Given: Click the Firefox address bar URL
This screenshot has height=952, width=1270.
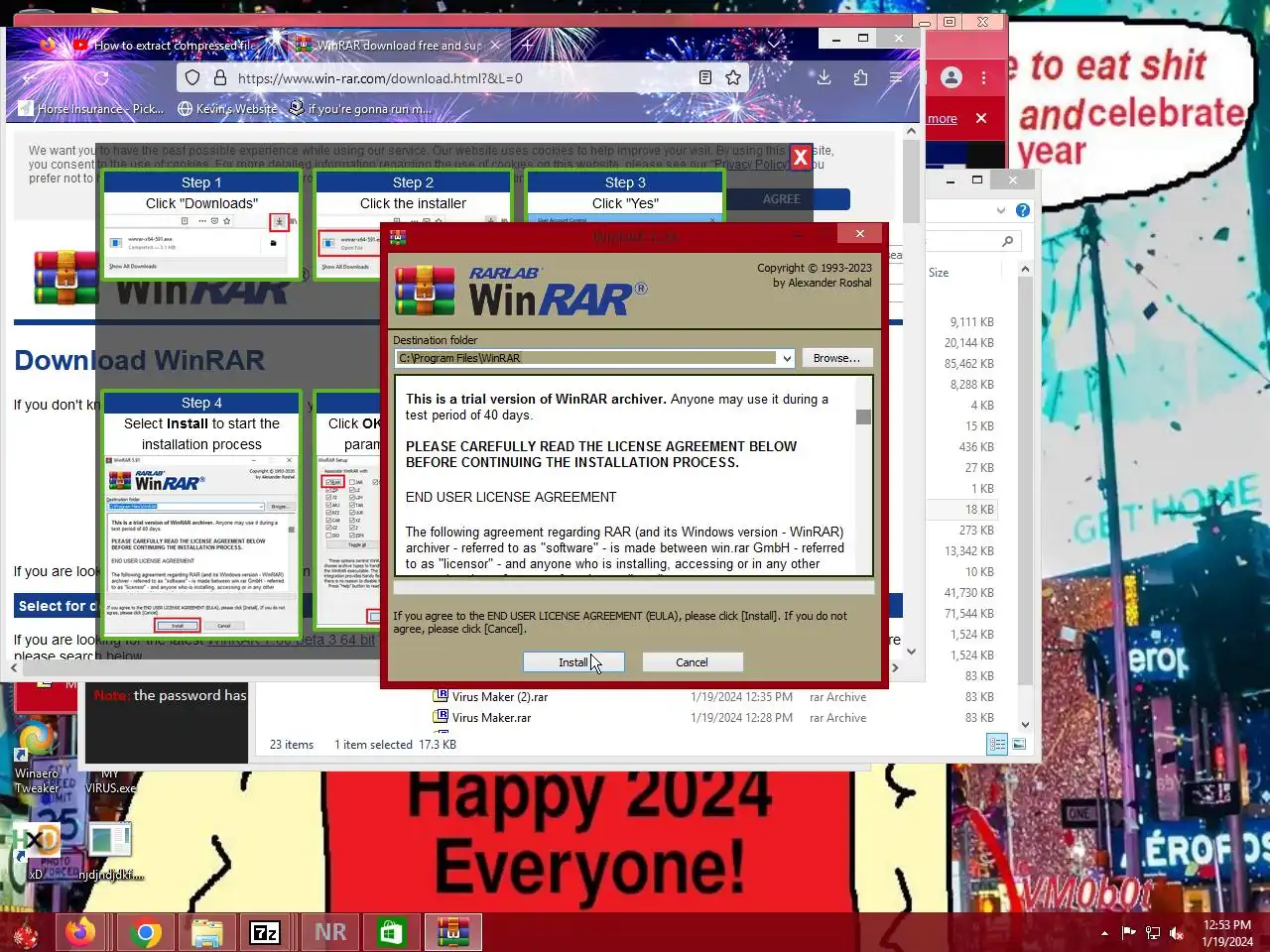Looking at the screenshot, I should (x=380, y=78).
